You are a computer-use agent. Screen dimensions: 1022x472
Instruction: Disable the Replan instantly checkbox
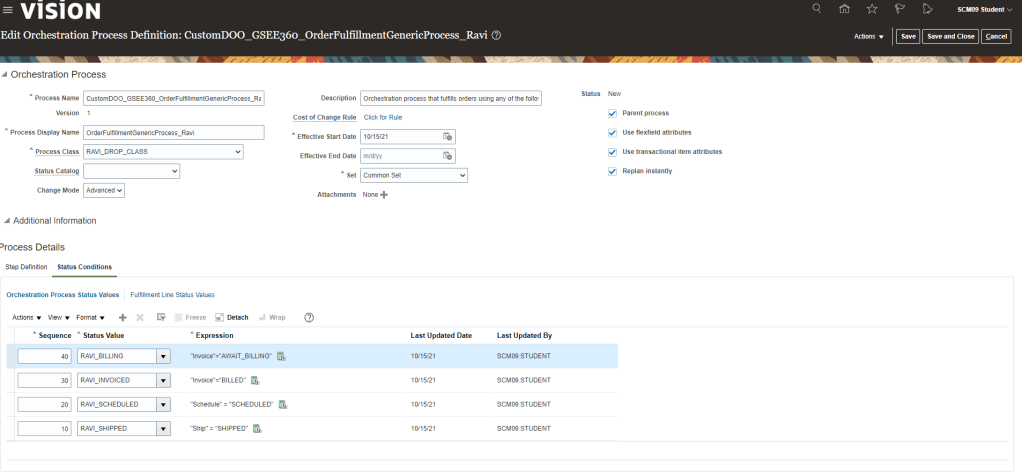click(613, 171)
